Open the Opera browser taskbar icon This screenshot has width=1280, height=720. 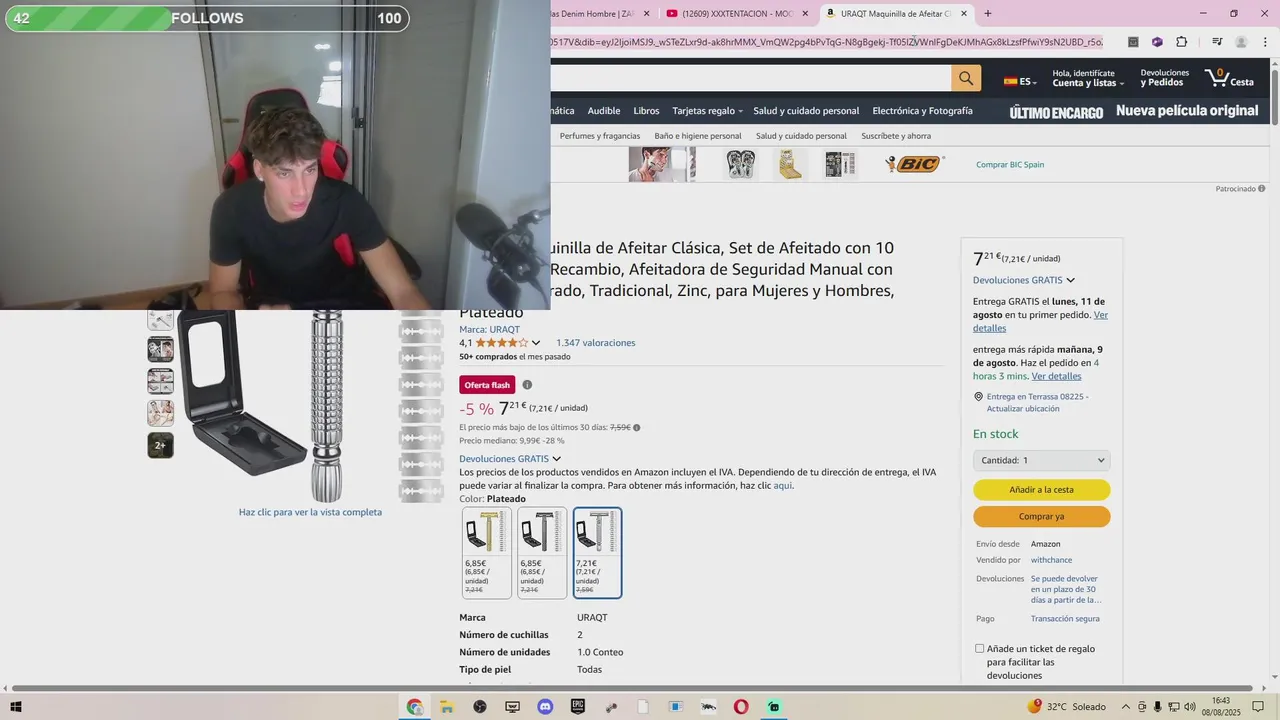(x=741, y=707)
